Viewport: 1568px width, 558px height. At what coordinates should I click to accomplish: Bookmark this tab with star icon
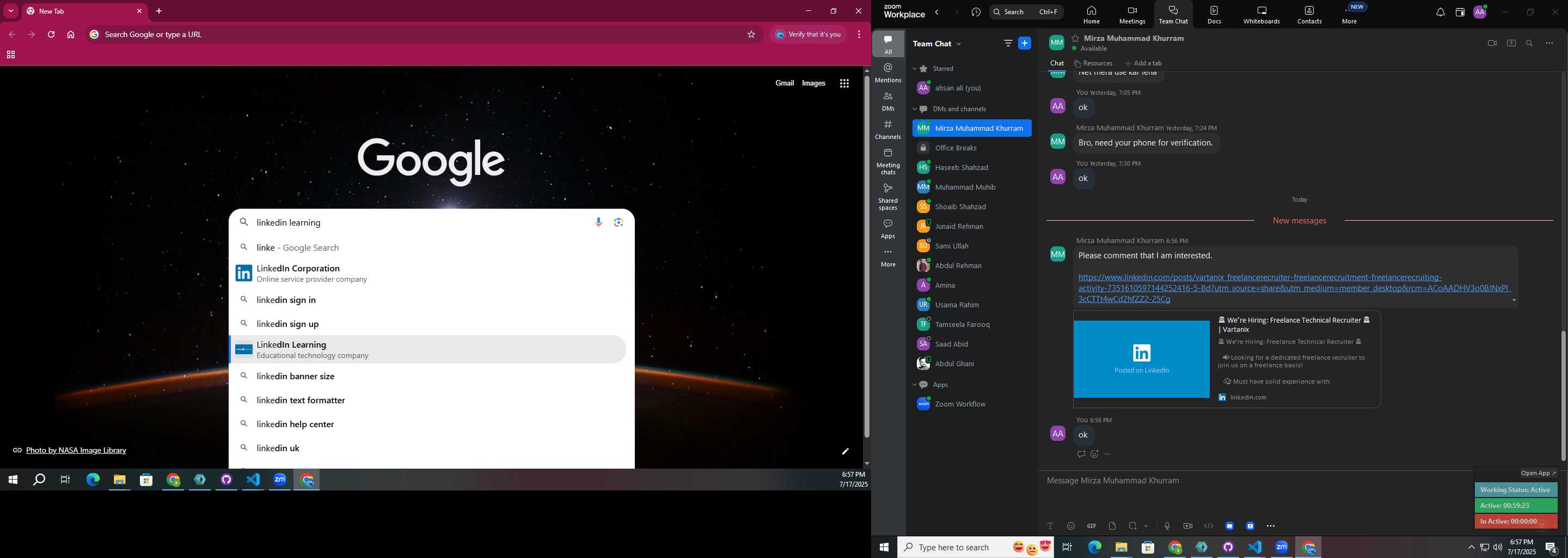point(751,35)
